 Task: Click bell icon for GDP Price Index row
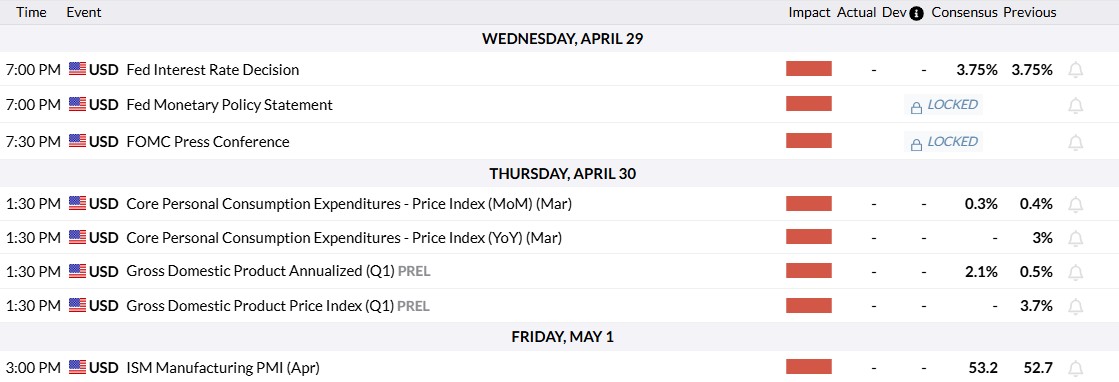coord(1075,306)
